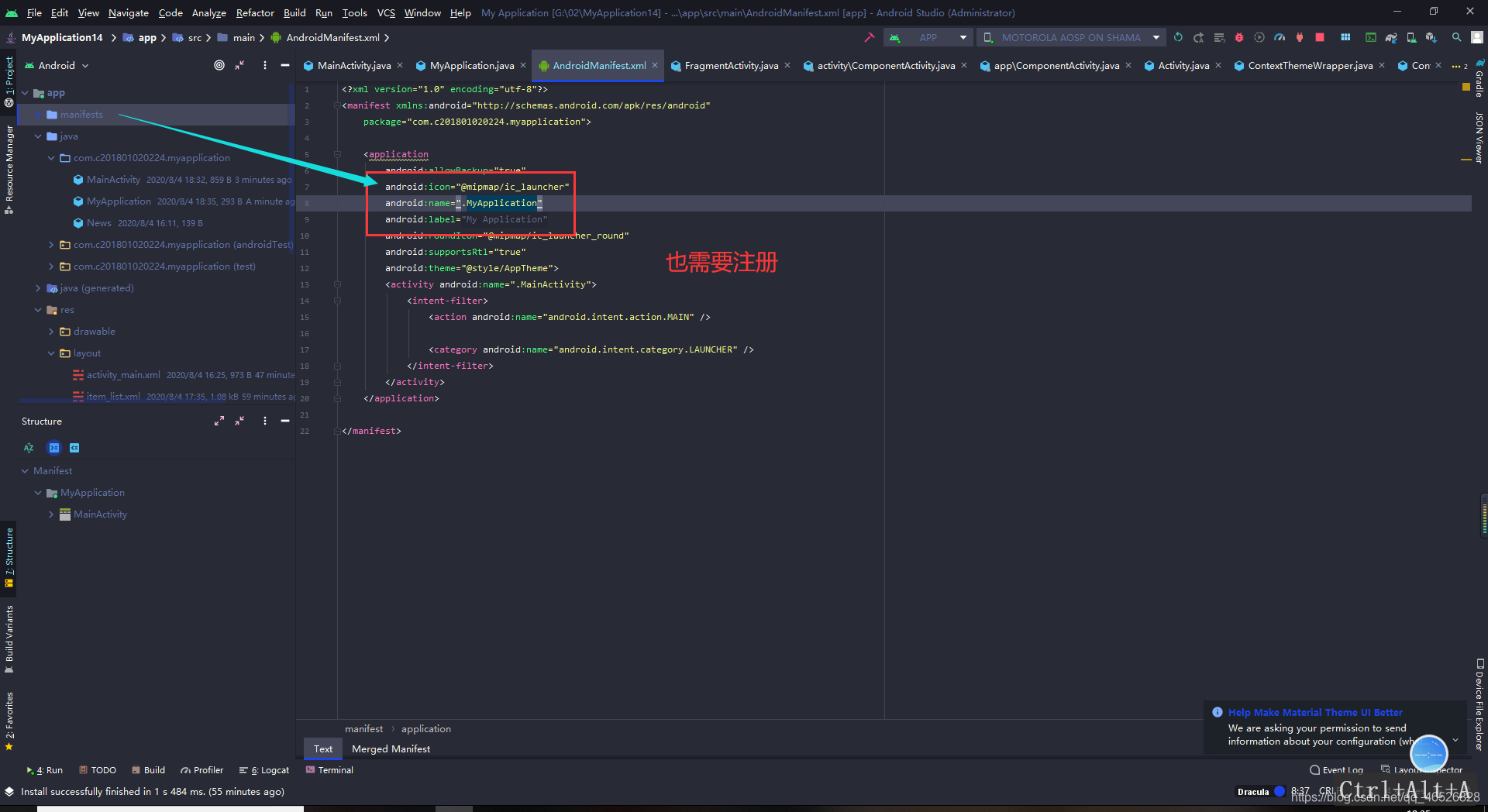Hide the Project panel with minus icon
1488x812 pixels.
[x=285, y=65]
